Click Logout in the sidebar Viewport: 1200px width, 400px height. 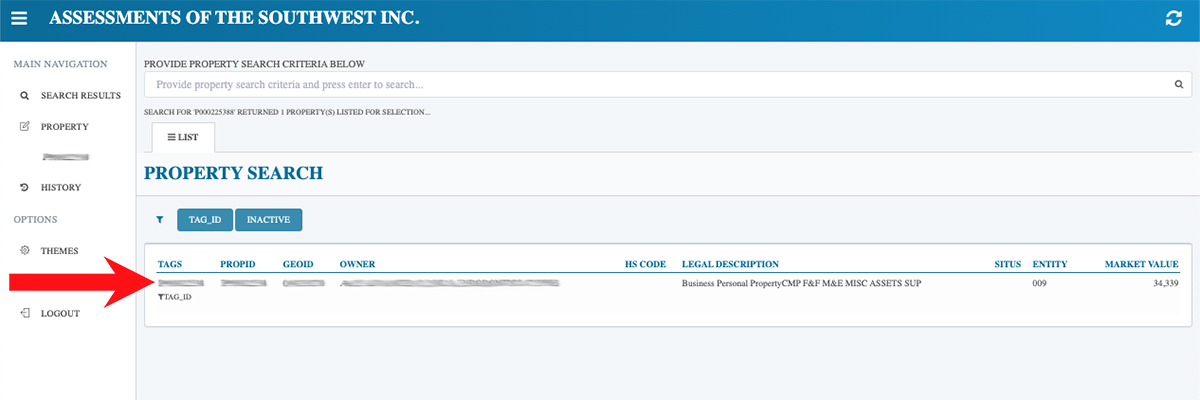60,313
